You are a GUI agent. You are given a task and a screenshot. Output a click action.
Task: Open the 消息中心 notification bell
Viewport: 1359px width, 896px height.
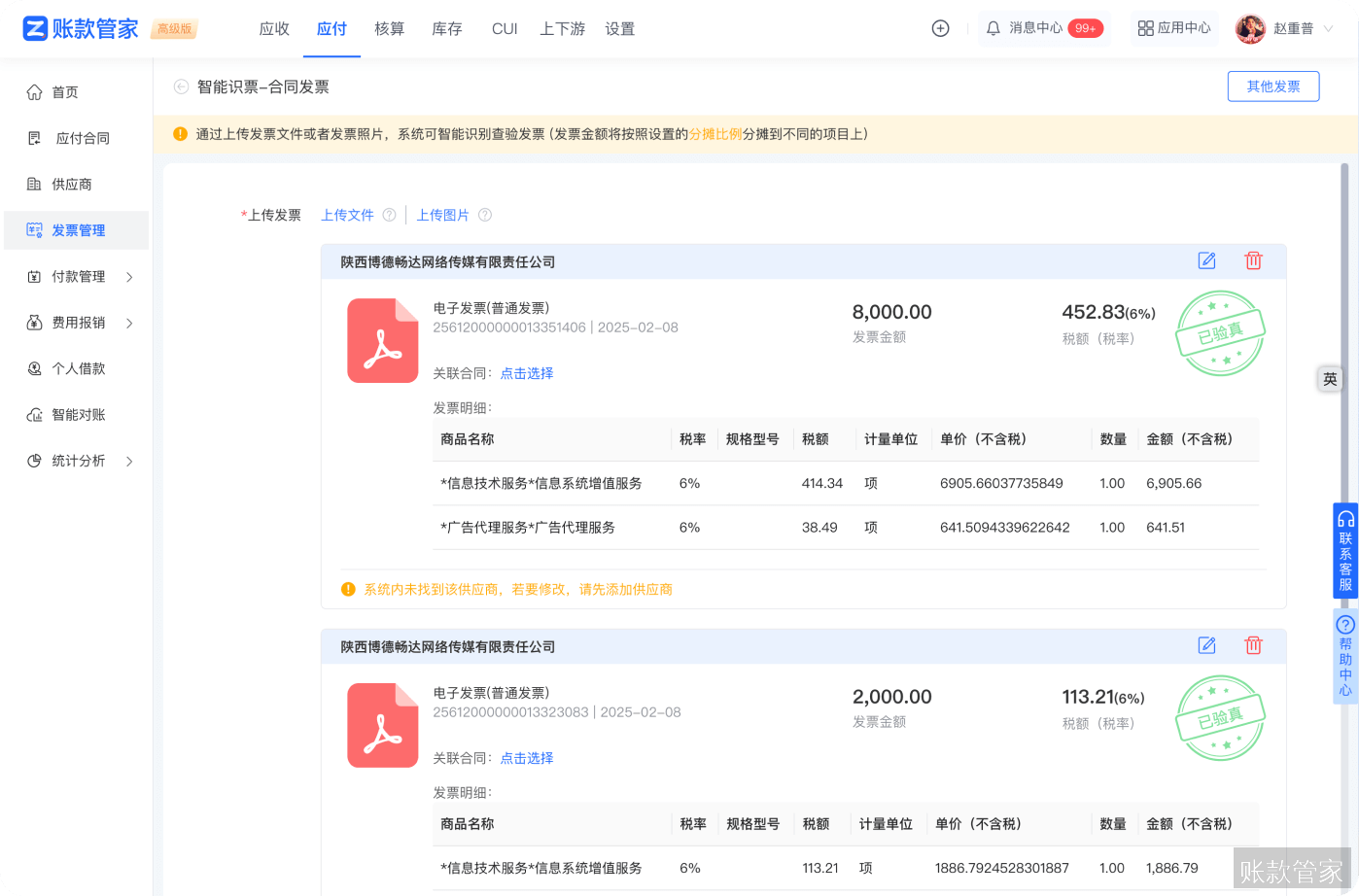coord(992,28)
